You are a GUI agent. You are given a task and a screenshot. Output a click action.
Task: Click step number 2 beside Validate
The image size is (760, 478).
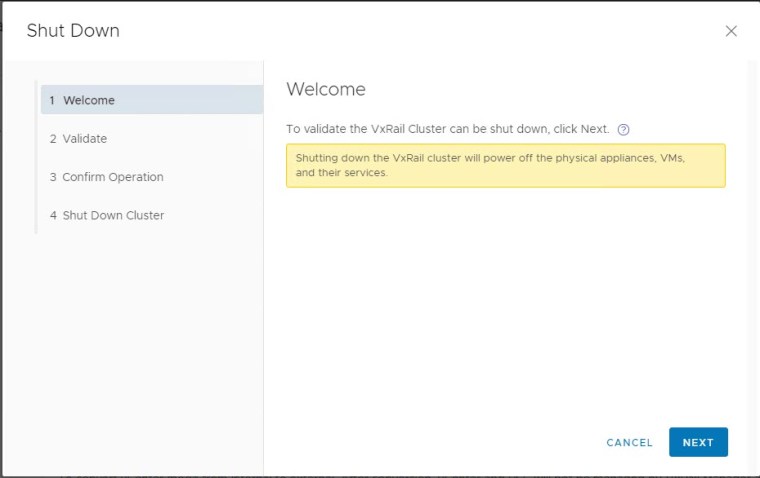[x=53, y=139]
